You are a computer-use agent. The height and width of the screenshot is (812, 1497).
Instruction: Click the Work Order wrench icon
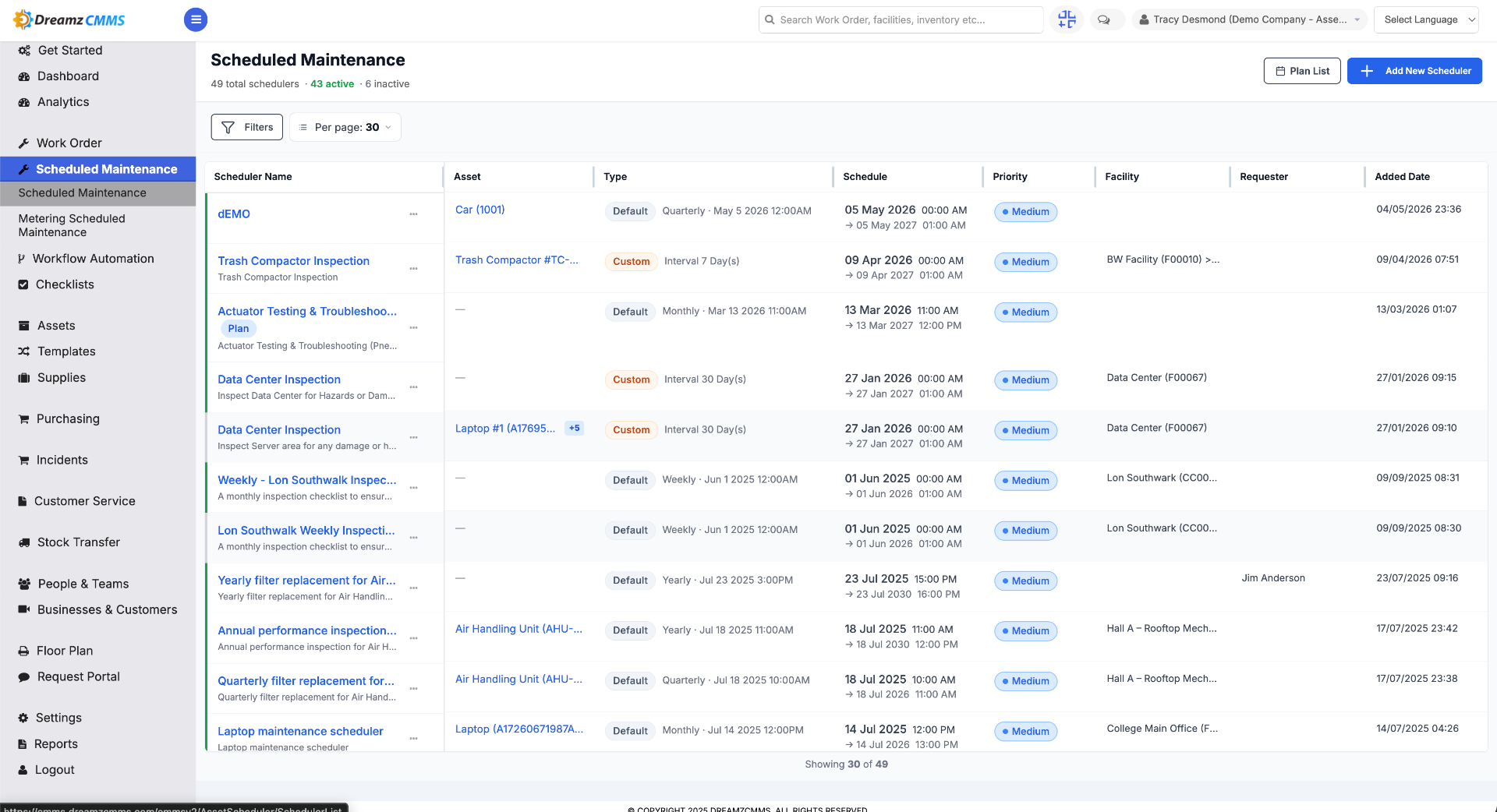pyautogui.click(x=24, y=143)
